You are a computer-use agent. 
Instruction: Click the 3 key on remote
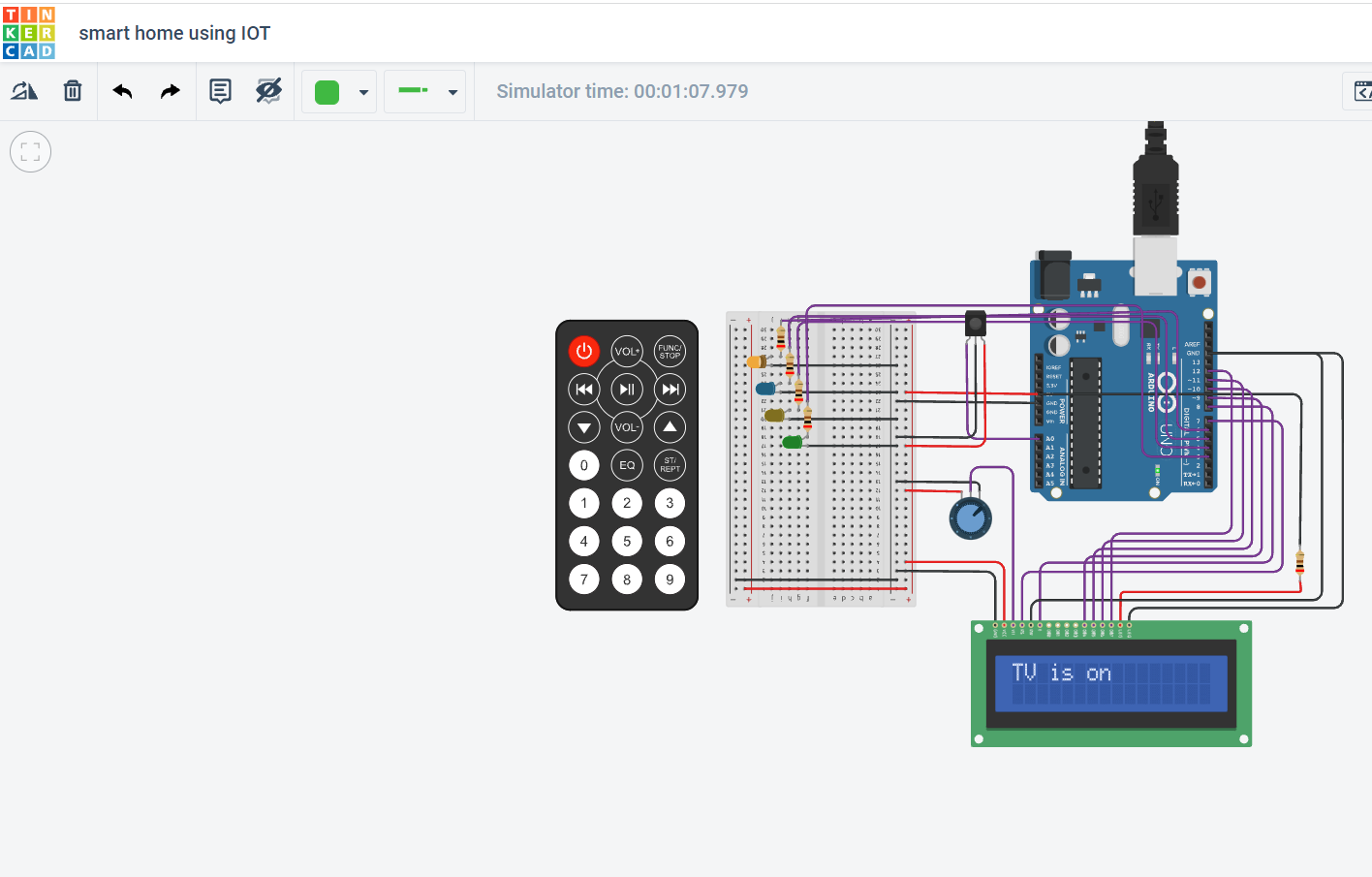[670, 503]
